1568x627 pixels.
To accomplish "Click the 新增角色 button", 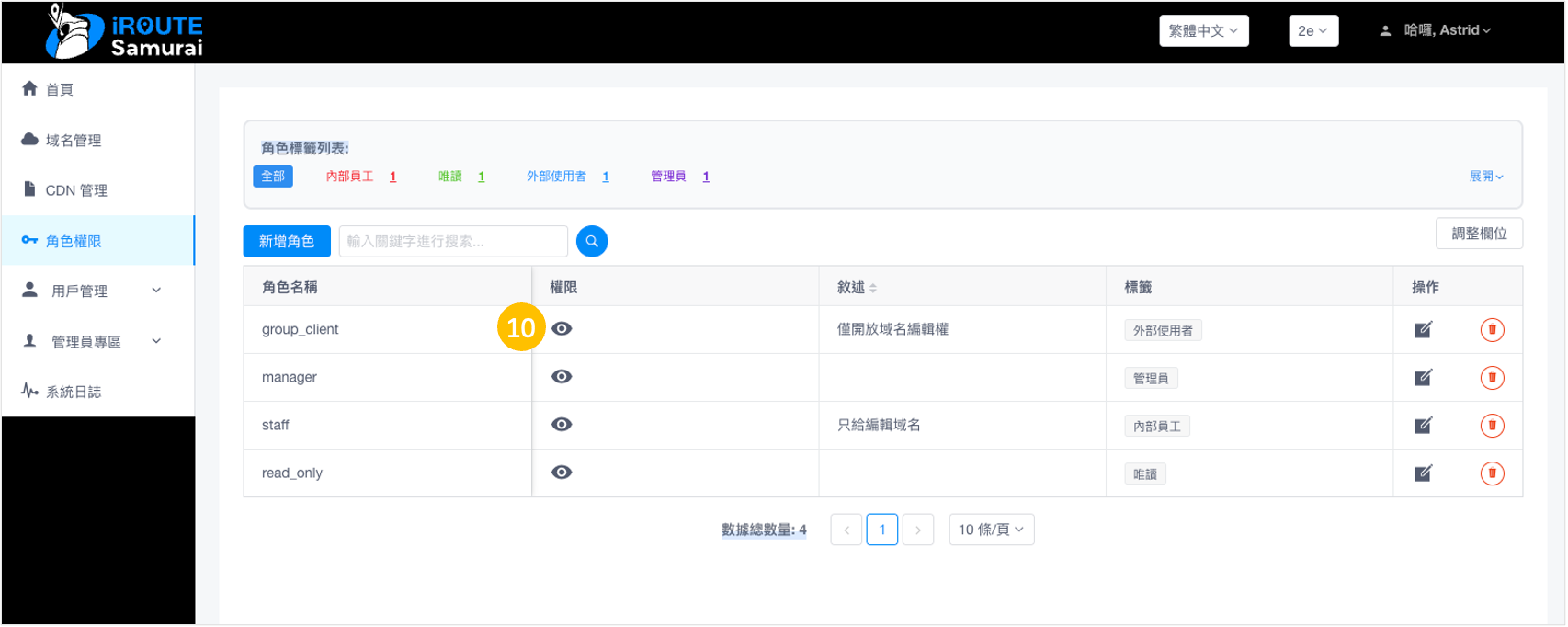I will (x=287, y=241).
